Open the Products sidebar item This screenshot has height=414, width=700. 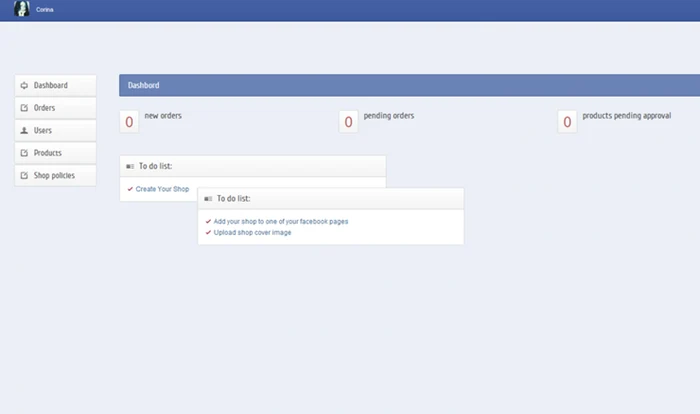(x=55, y=153)
